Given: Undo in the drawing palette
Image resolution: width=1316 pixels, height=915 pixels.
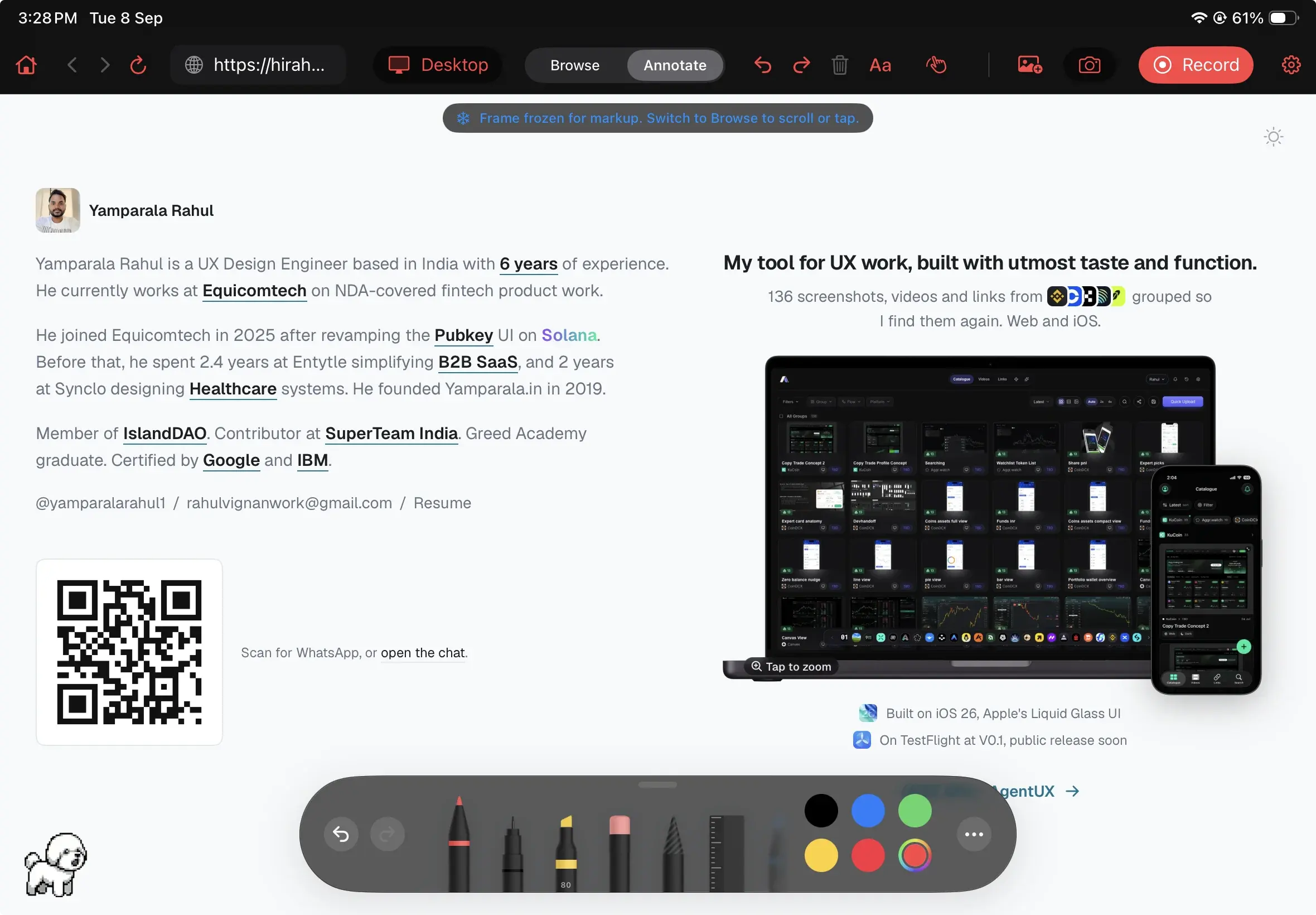Looking at the screenshot, I should [x=341, y=834].
